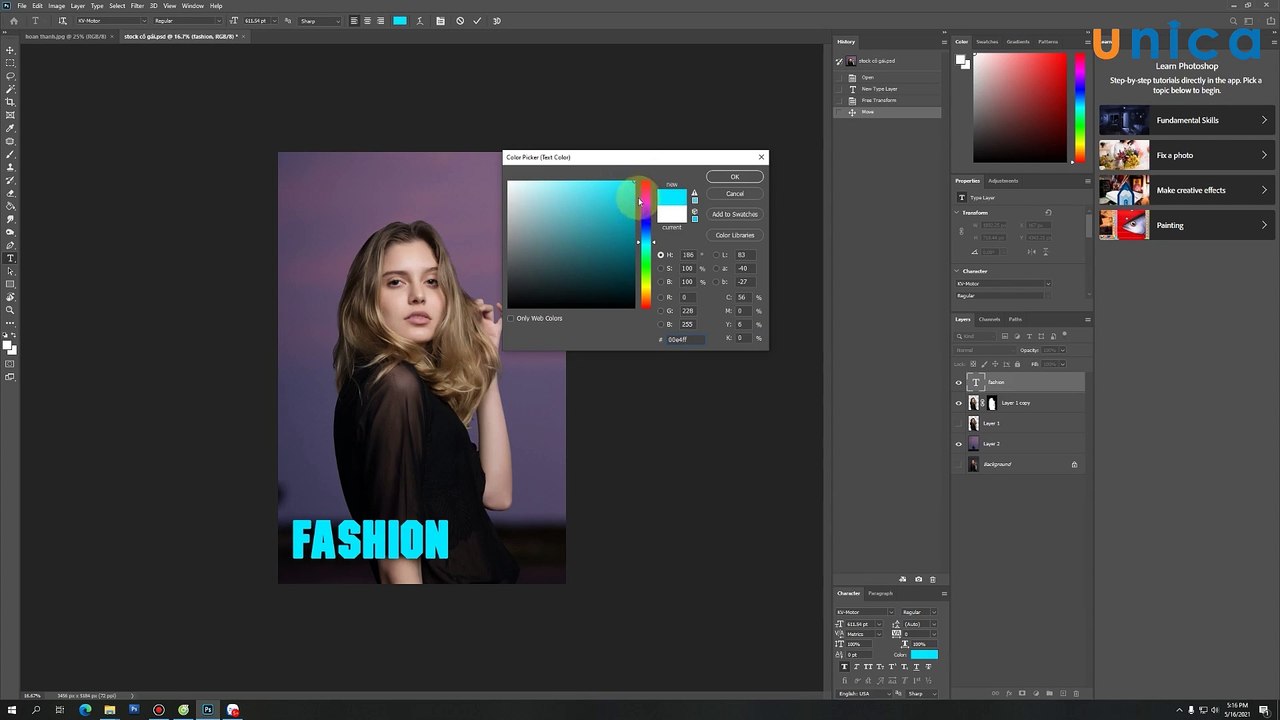The height and width of the screenshot is (720, 1280).
Task: Switch to hoan thanh.jpg document tab
Action: (x=67, y=36)
